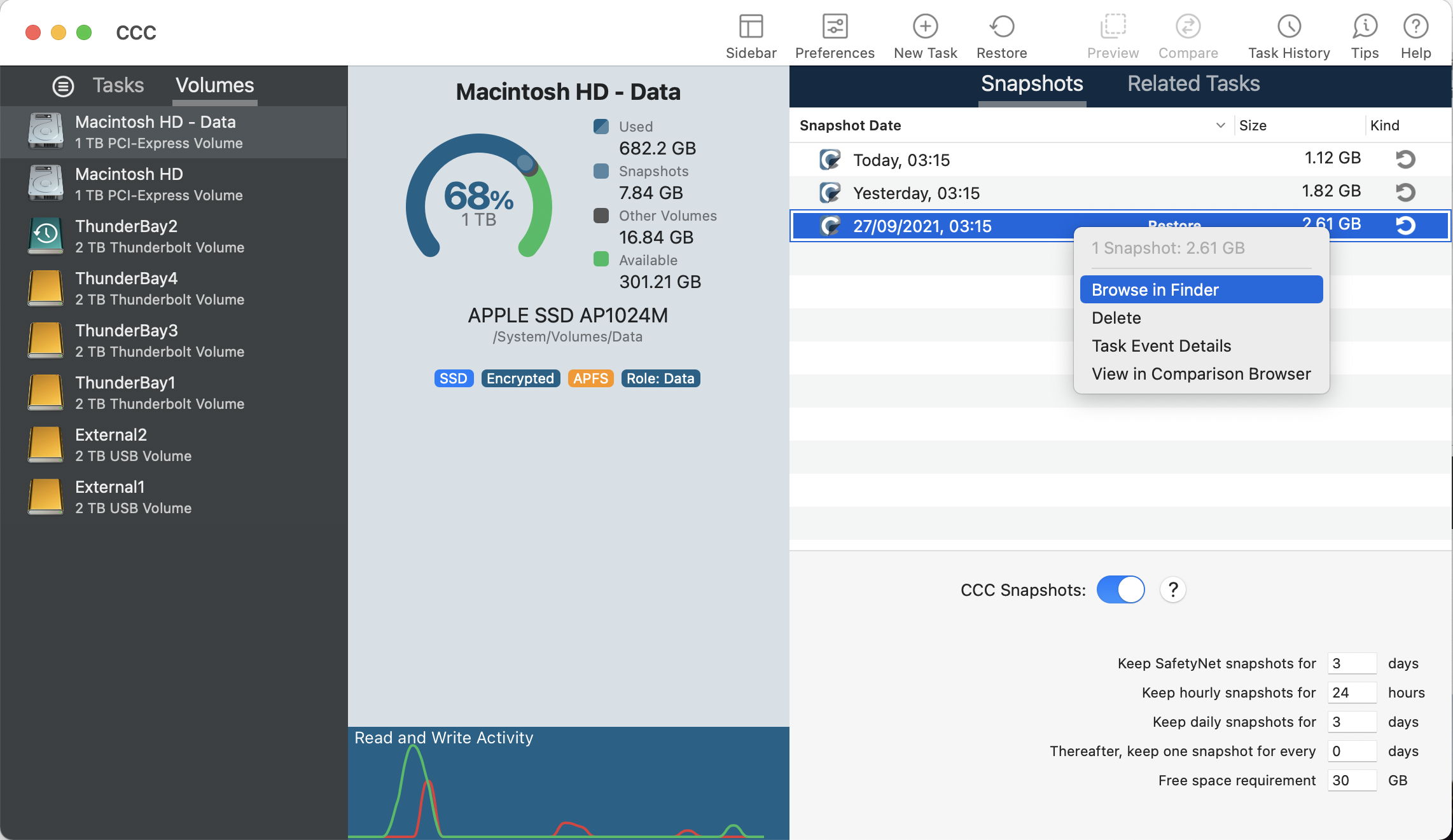Select Delete in the snapshot context menu
1453x840 pixels.
click(x=1116, y=318)
